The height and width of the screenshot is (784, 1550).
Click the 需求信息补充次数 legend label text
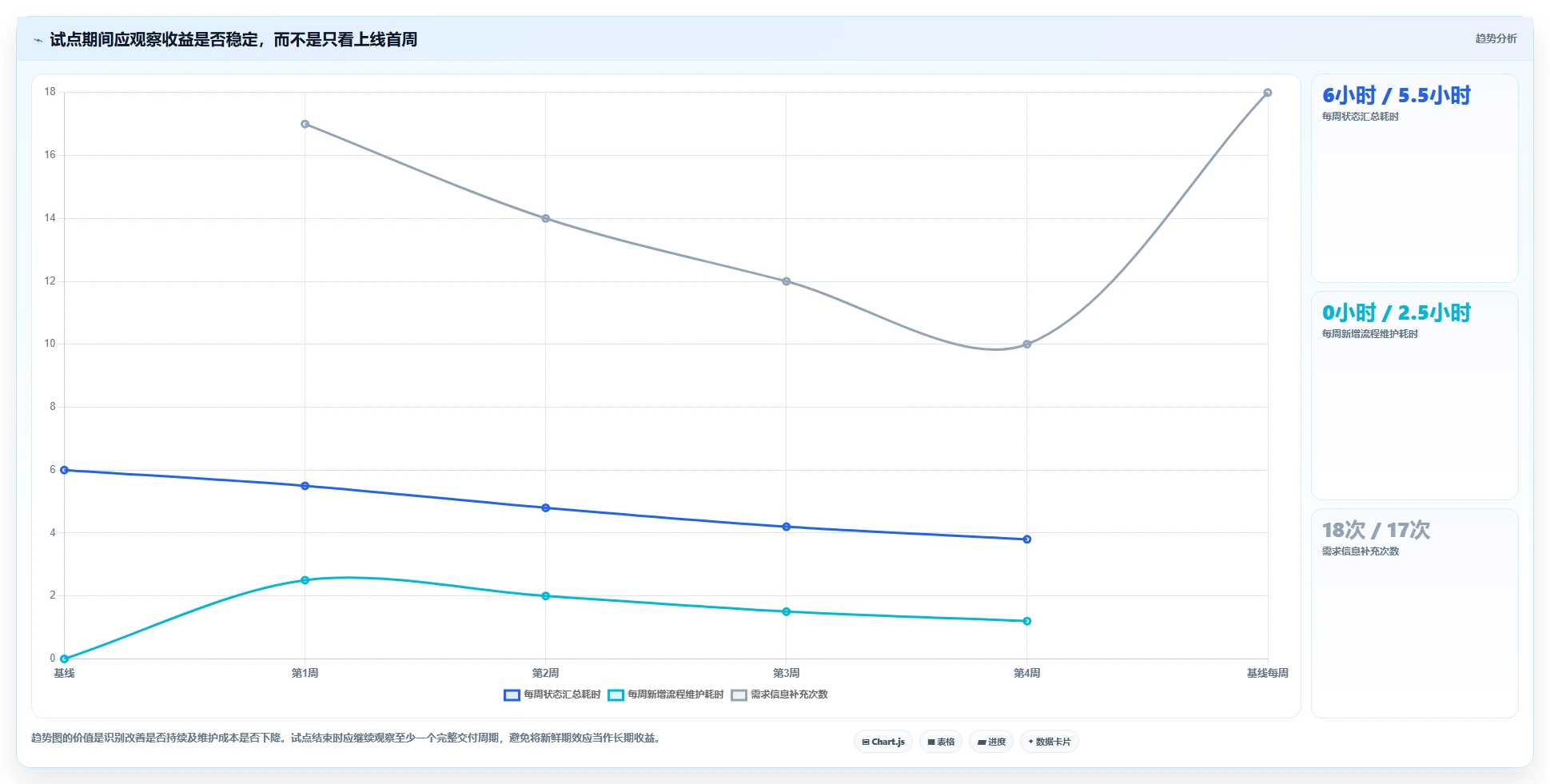[789, 694]
